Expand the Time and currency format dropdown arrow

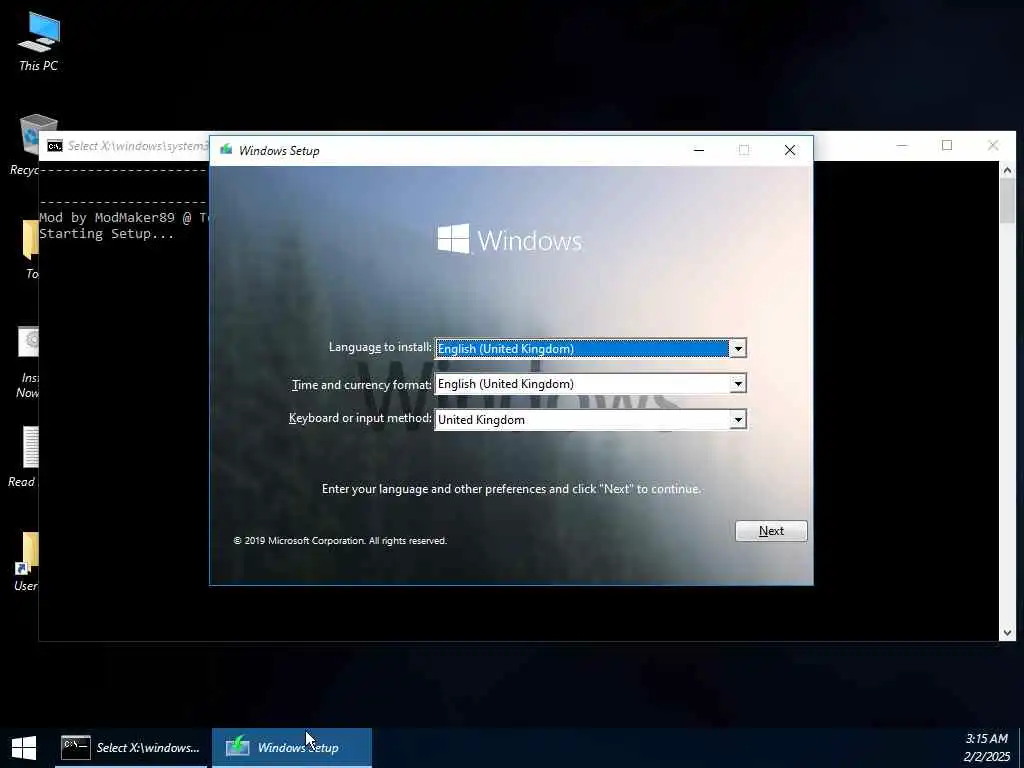[x=737, y=384]
